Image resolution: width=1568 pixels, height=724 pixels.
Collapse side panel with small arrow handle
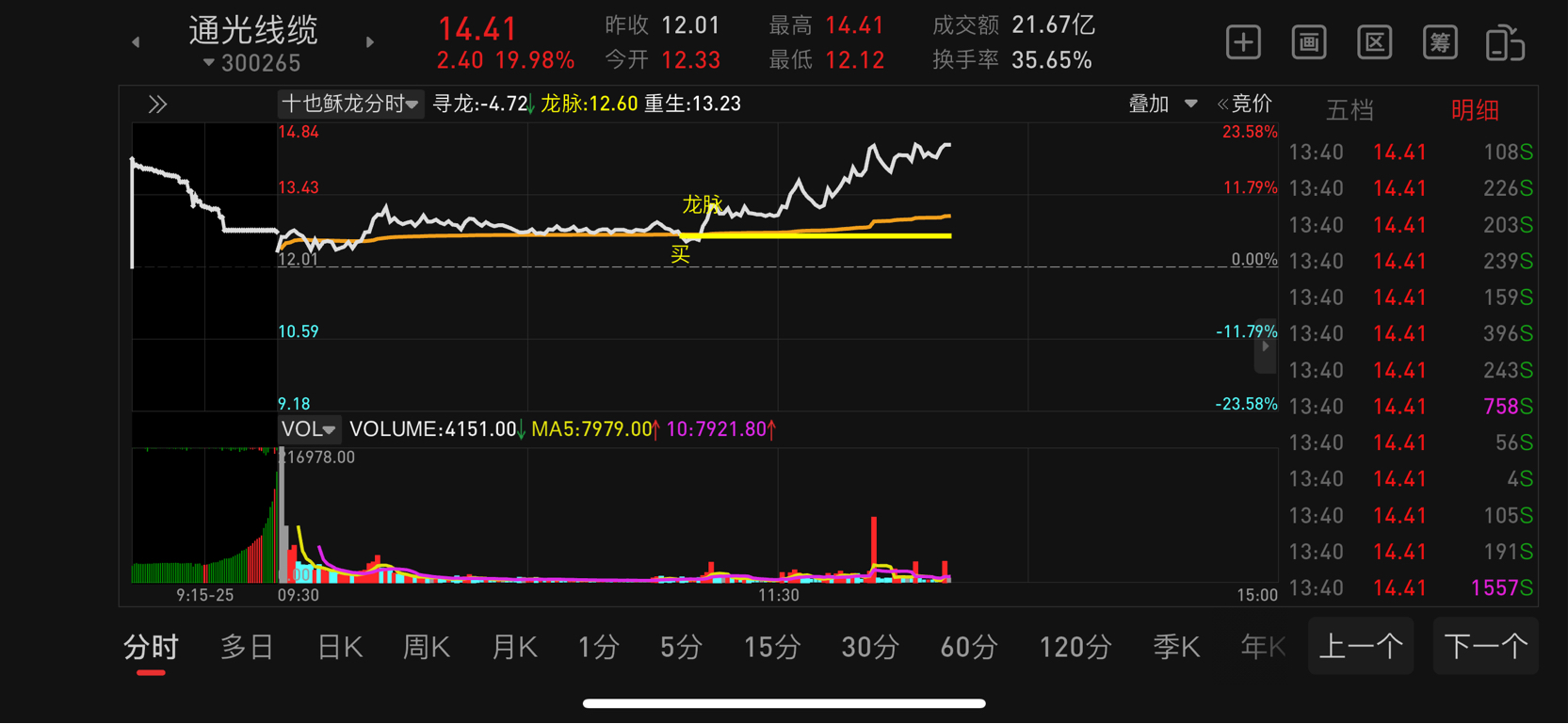[1265, 347]
